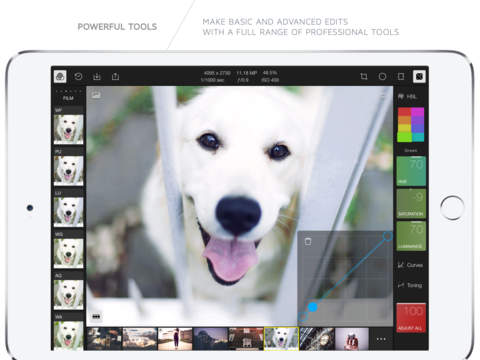Screen dimensions: 480x360
Task: Click the Hue slider tile showing 70
Action: (x=411, y=171)
